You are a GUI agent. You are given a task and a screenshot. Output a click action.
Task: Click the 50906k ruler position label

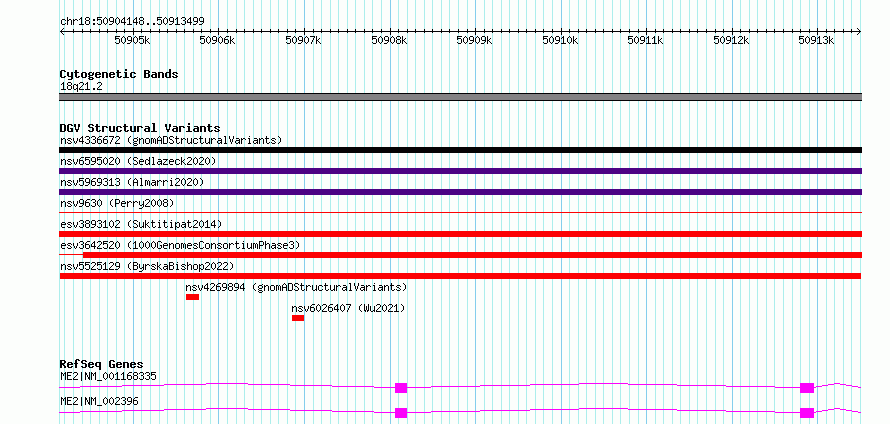tap(218, 40)
